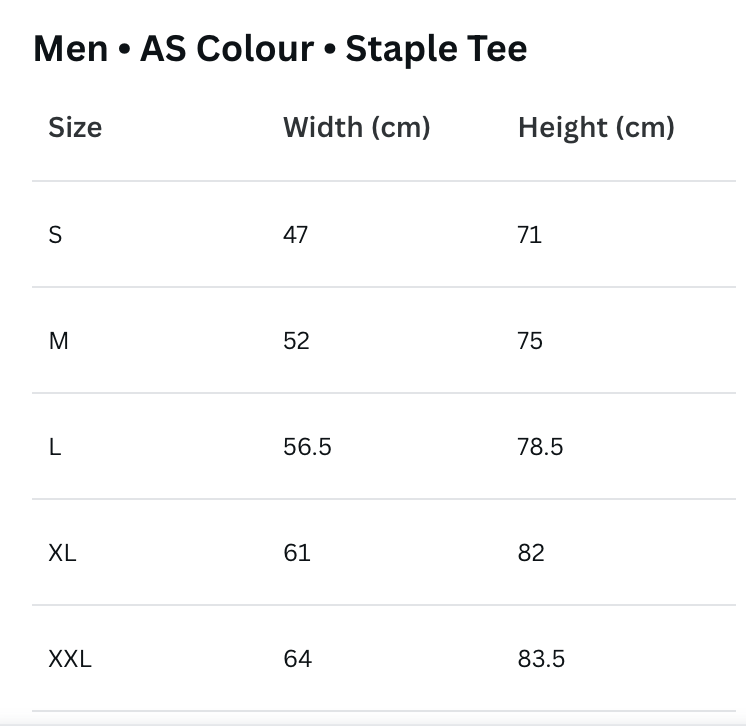
Task: Click the M size cell
Action: coord(59,341)
